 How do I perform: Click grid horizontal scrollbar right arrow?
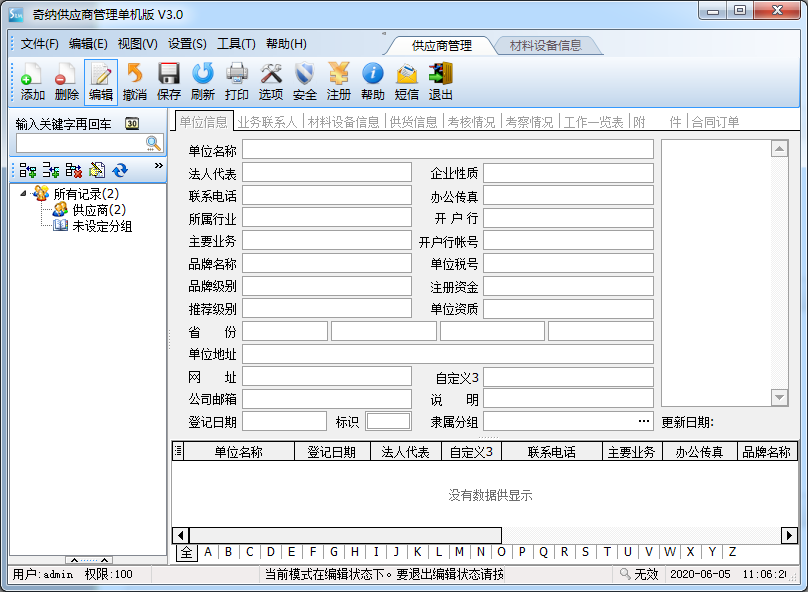[x=789, y=535]
